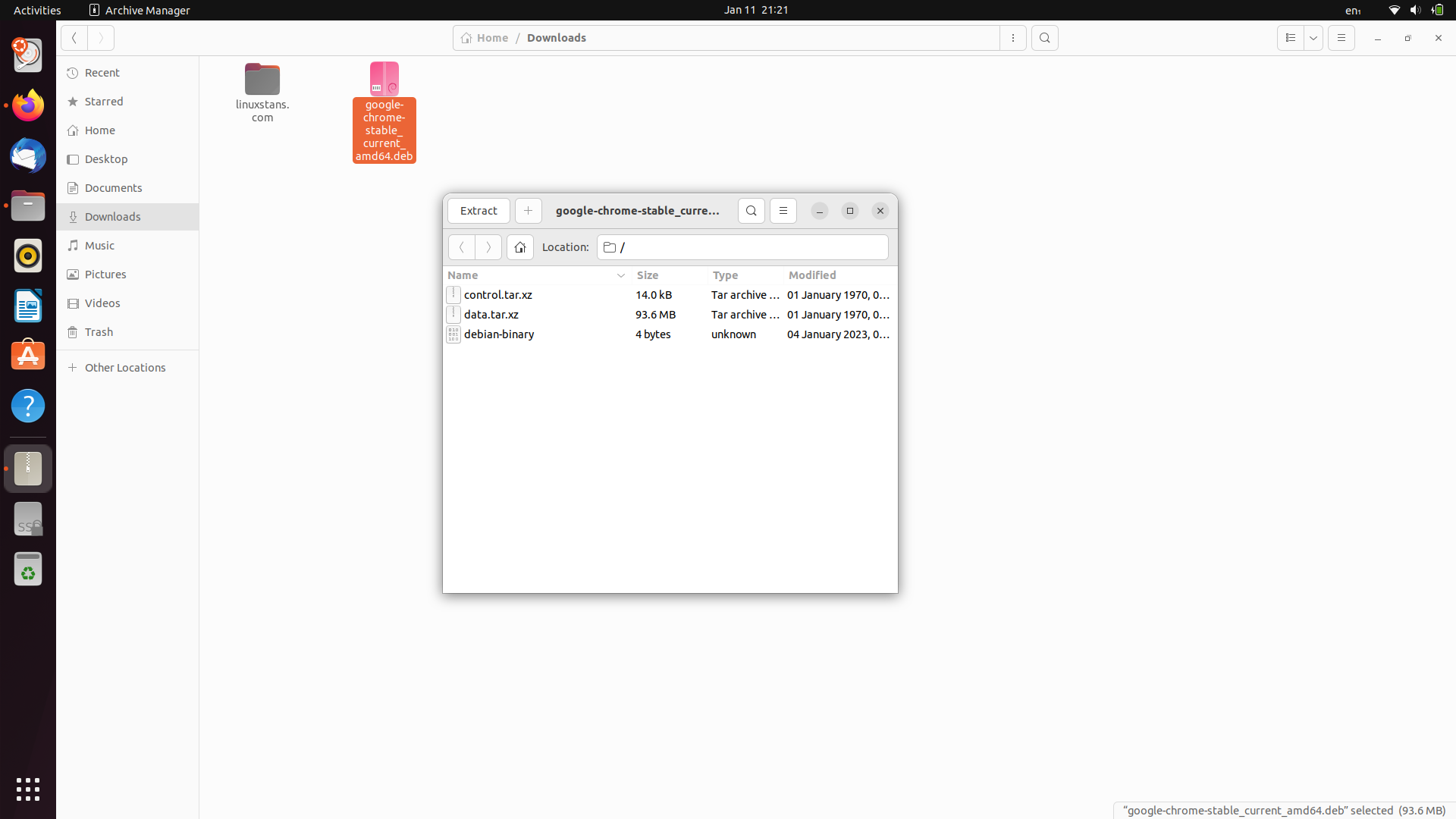Search files in the Downloads folder
Image resolution: width=1456 pixels, height=819 pixels.
[1045, 38]
